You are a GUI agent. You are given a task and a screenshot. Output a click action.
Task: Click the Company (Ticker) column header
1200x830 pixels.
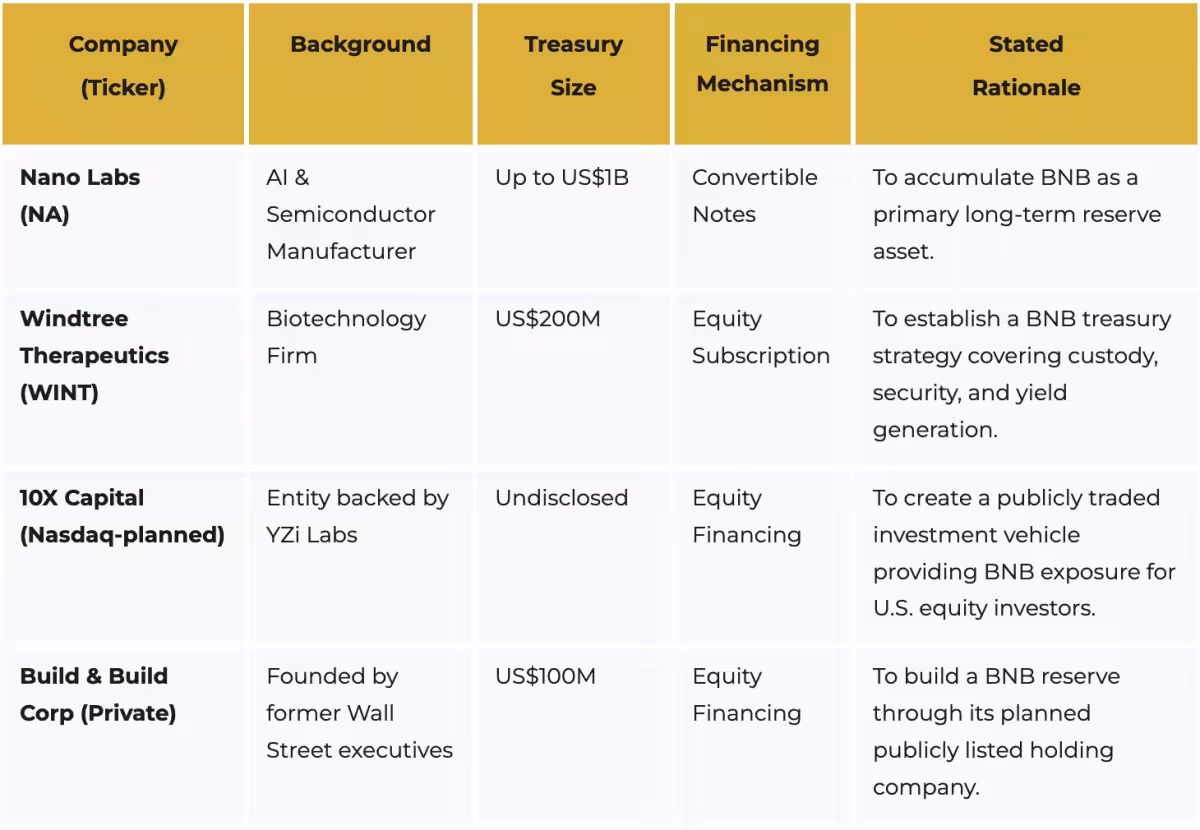[x=123, y=66]
